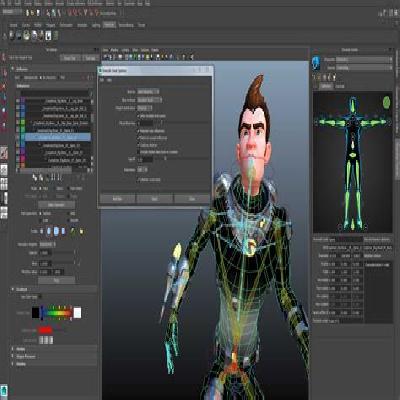Click the copy weights icon below the influences list
The width and height of the screenshot is (400, 400).
pyautogui.click(x=35, y=177)
